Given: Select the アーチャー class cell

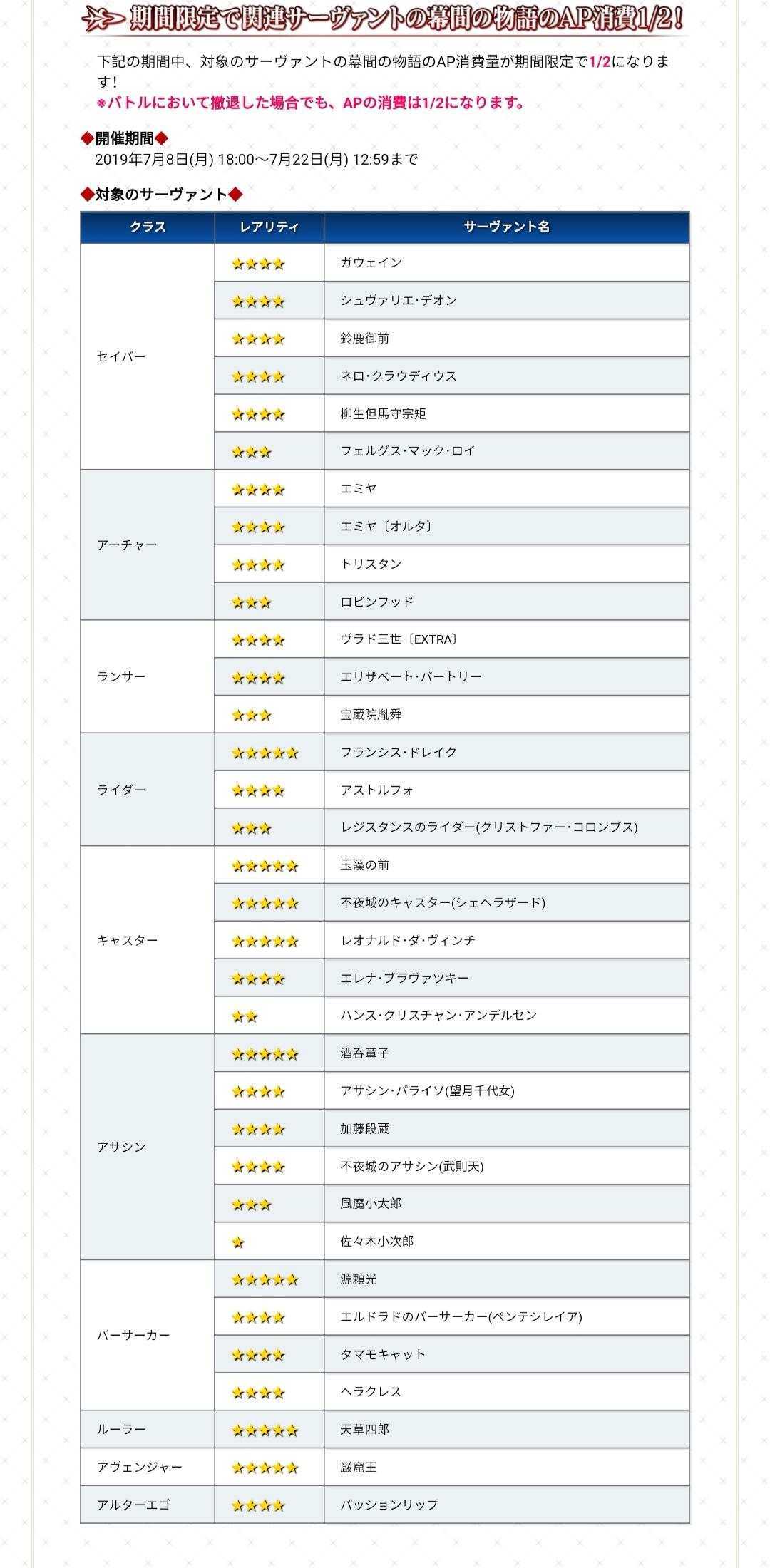Looking at the screenshot, I should [127, 545].
